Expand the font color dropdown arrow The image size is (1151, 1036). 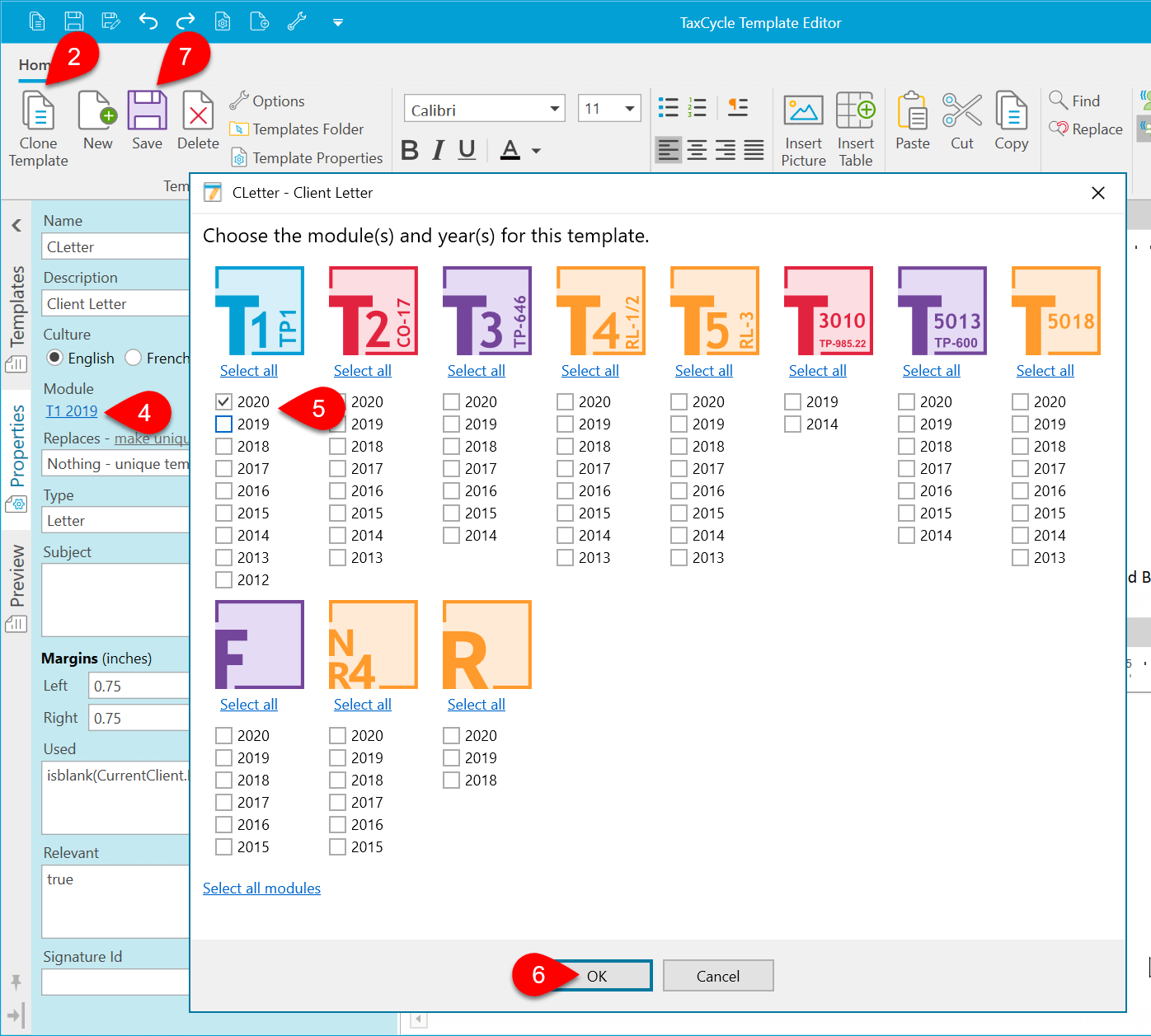point(536,151)
